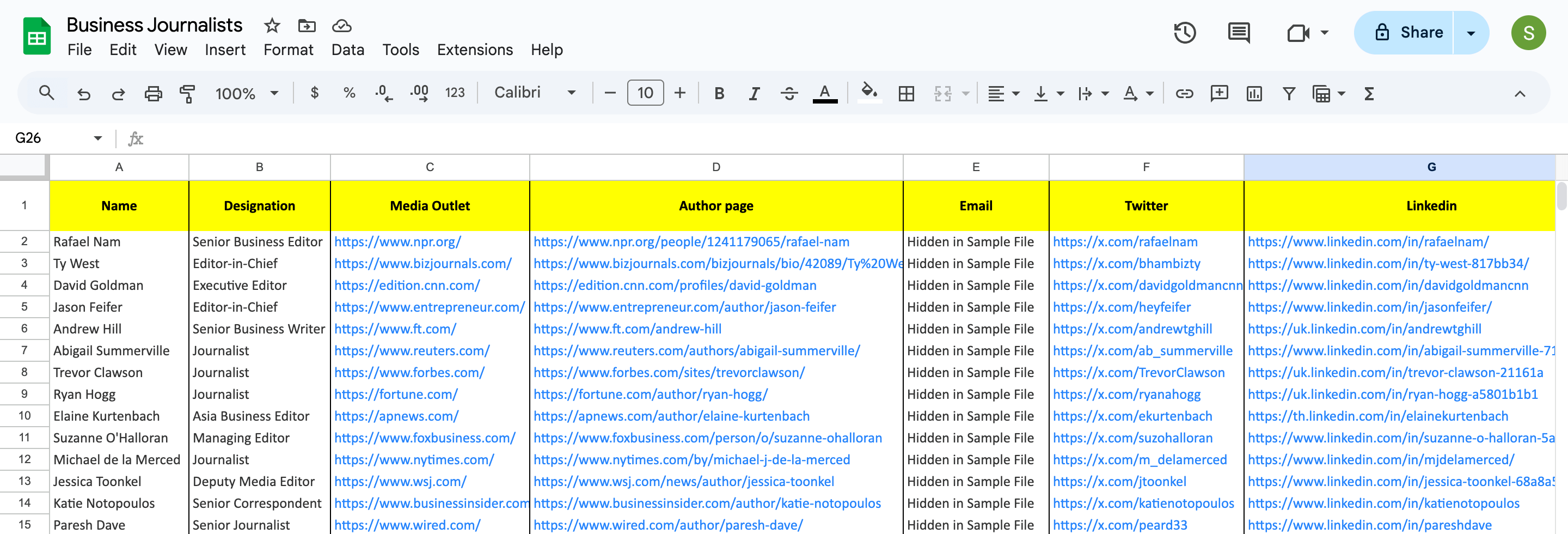
Task: Open the Tools menu
Action: coord(401,50)
